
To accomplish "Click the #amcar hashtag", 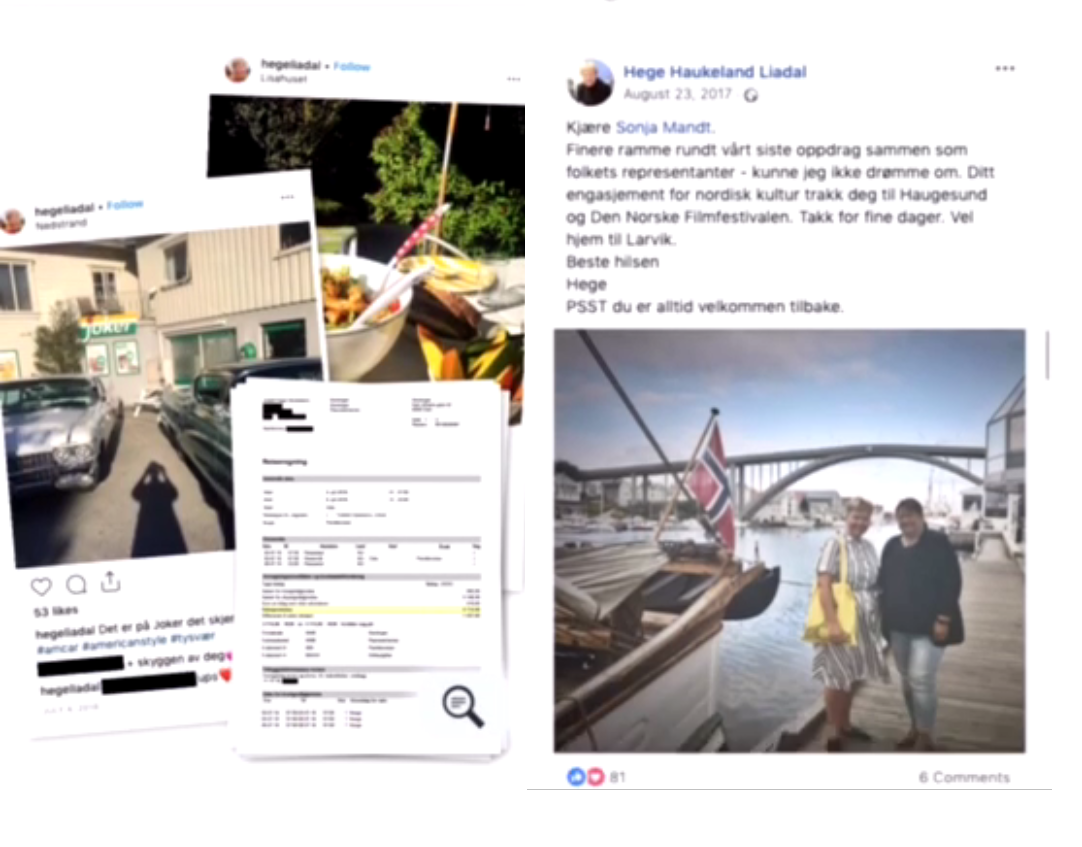I will (57, 650).
